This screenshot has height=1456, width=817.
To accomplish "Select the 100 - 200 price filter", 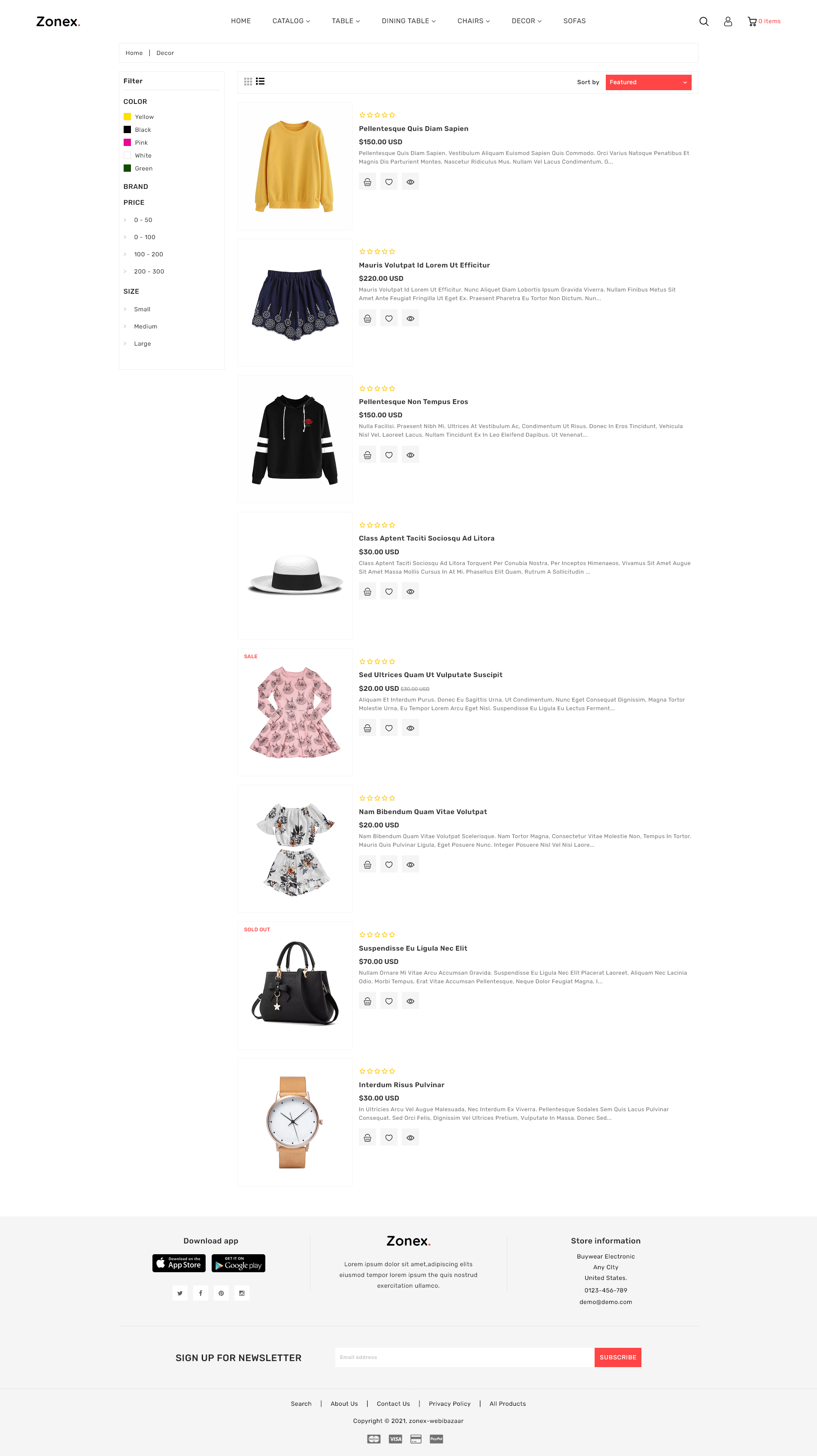I will click(148, 254).
